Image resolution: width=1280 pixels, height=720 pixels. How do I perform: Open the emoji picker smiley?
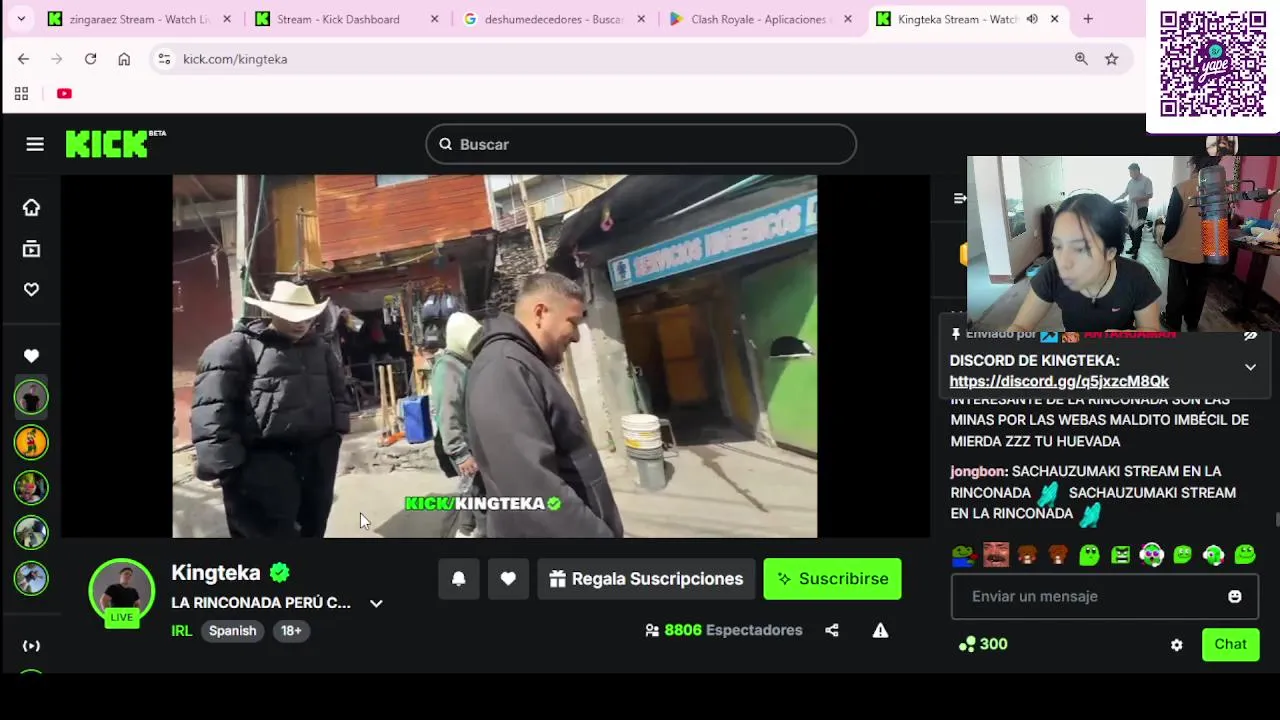click(1235, 596)
